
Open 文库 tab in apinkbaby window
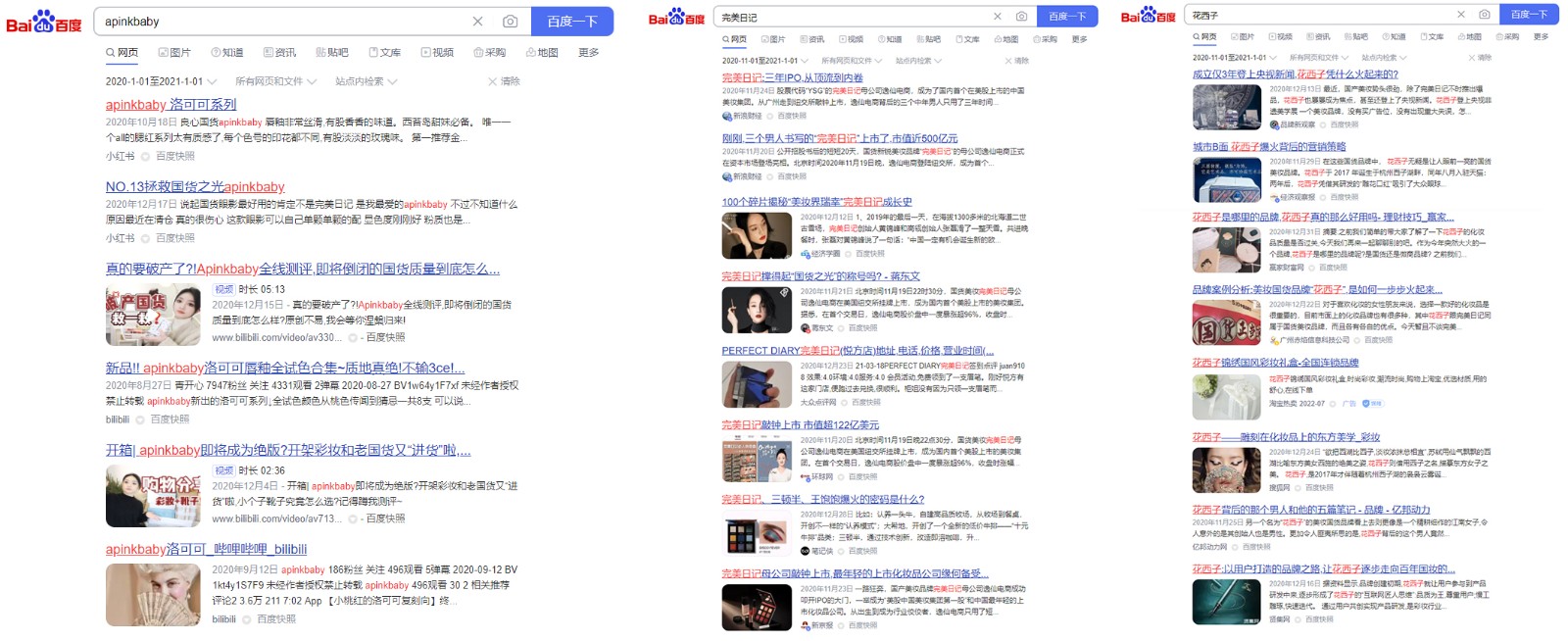point(384,53)
